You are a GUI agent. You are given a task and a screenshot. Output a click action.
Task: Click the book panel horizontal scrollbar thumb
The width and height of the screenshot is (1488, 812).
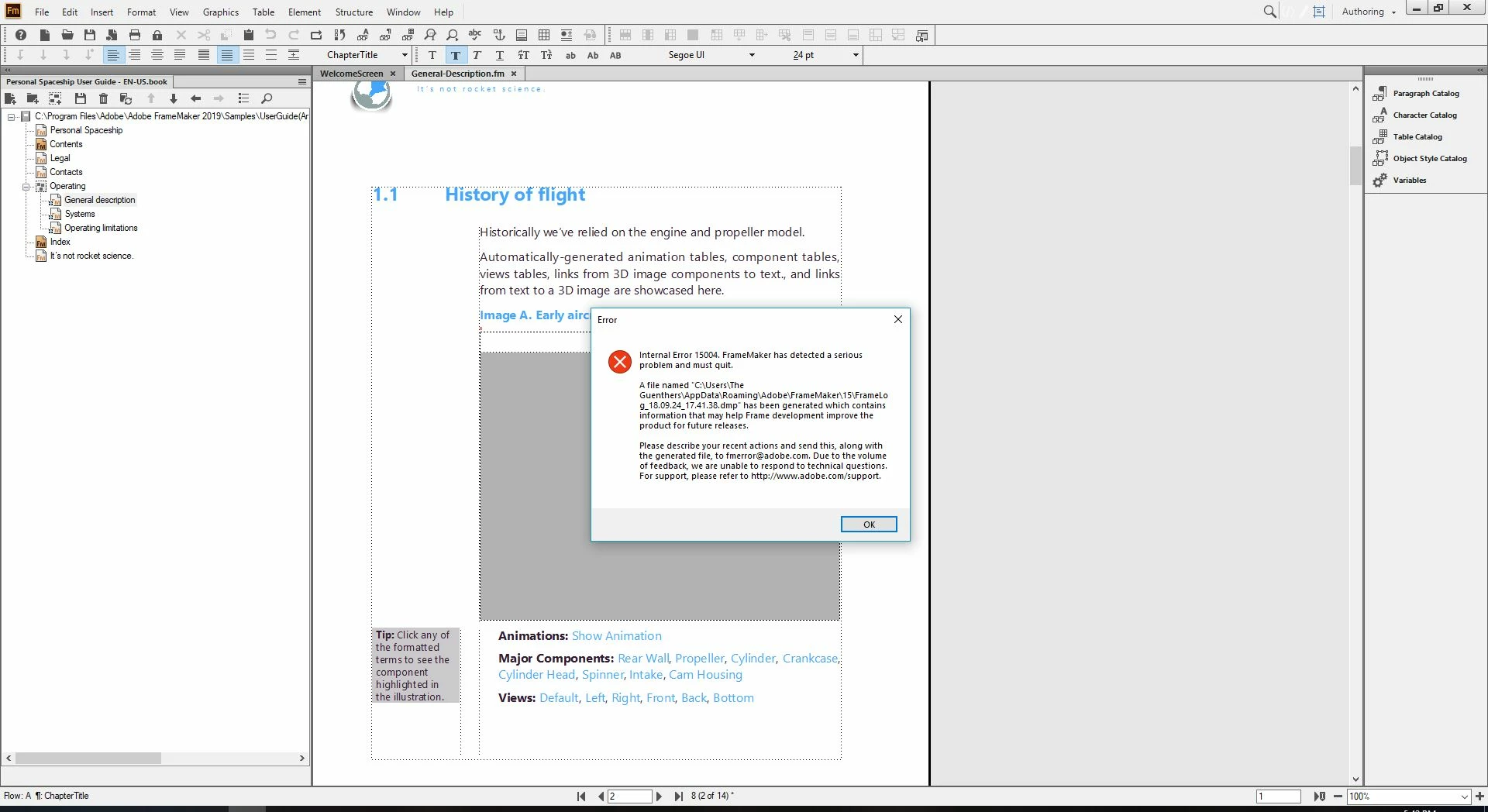(x=88, y=758)
